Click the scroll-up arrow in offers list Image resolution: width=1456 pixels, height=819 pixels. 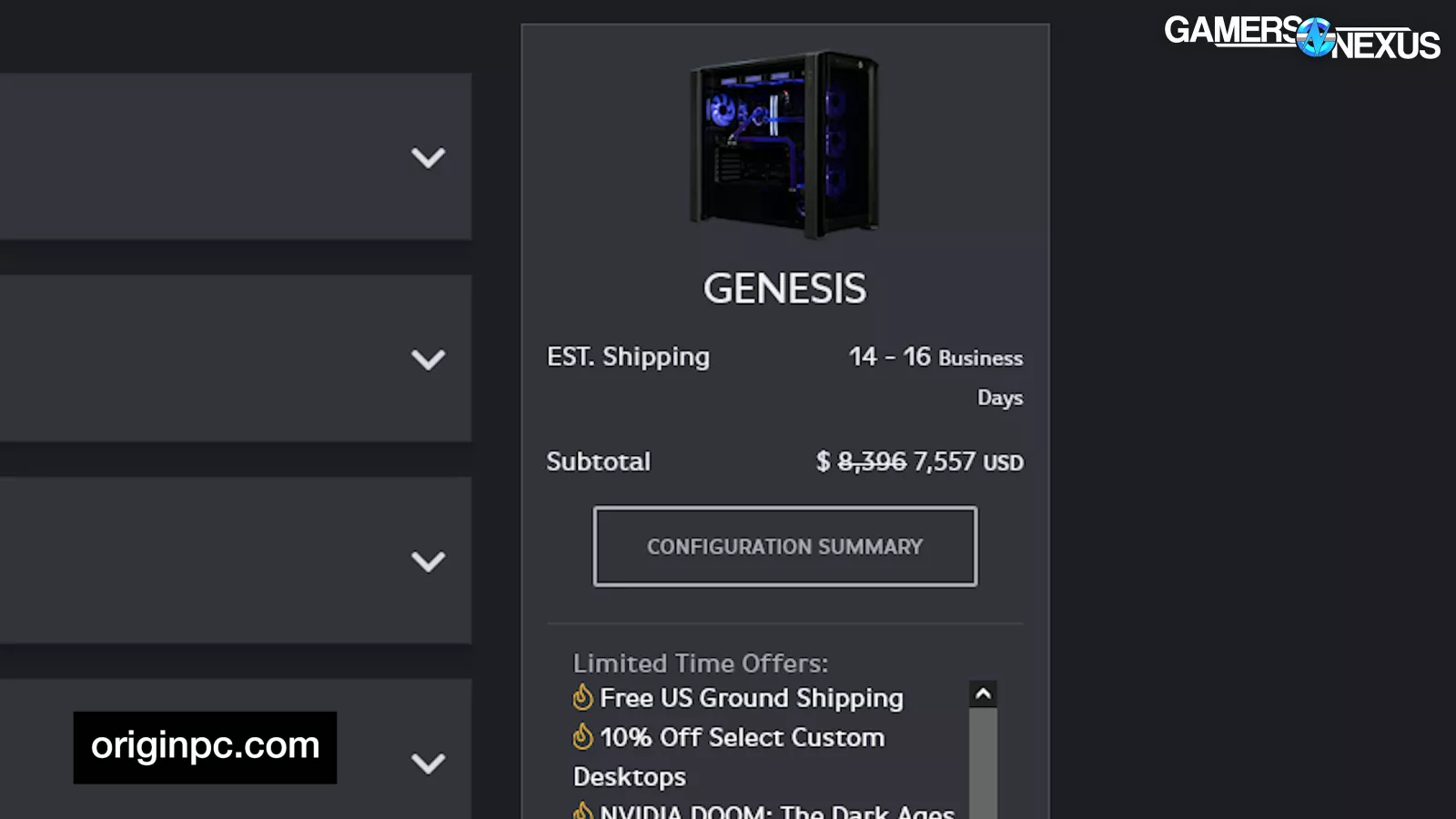983,694
